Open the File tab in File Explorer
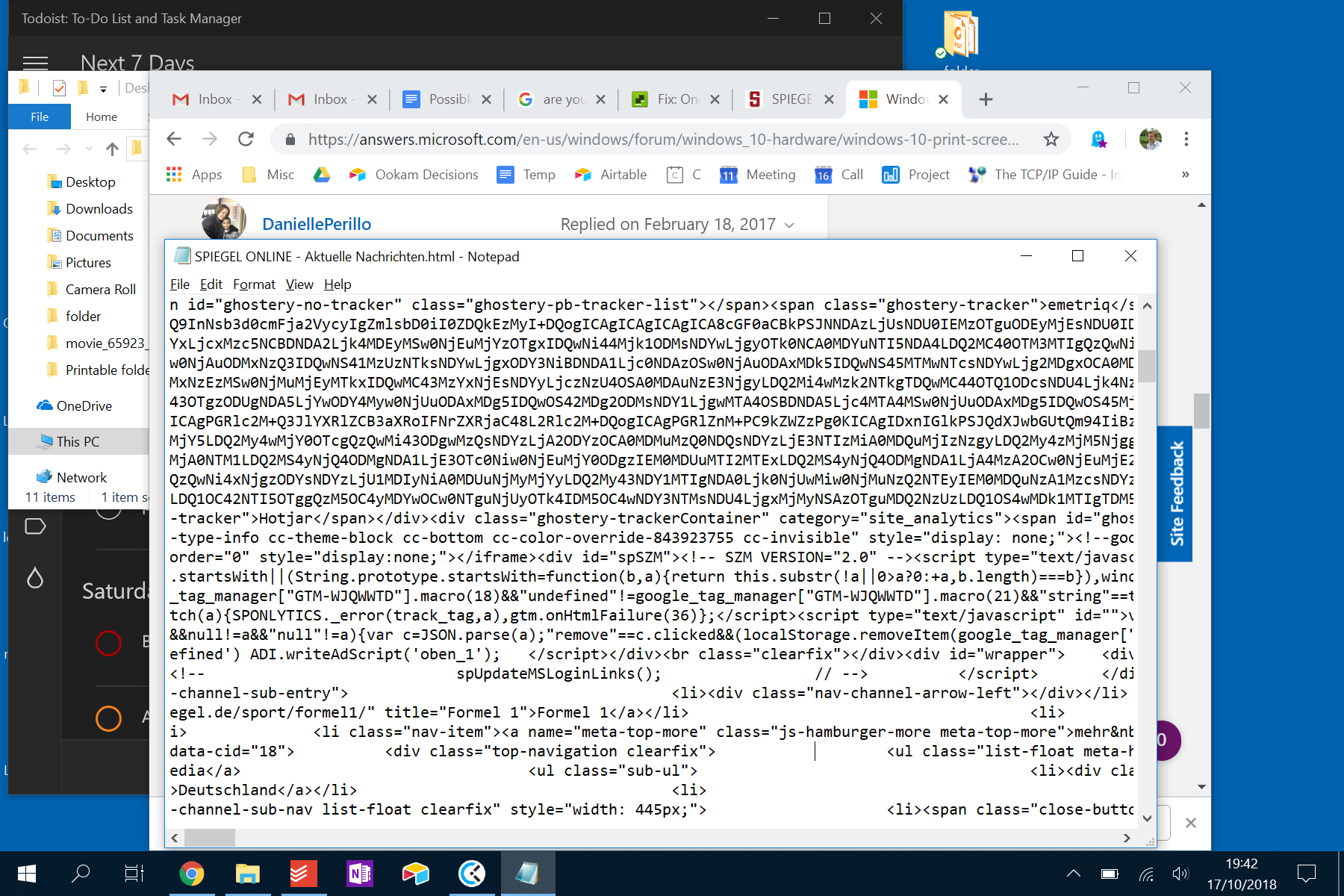Viewport: 1344px width, 896px height. [40, 116]
